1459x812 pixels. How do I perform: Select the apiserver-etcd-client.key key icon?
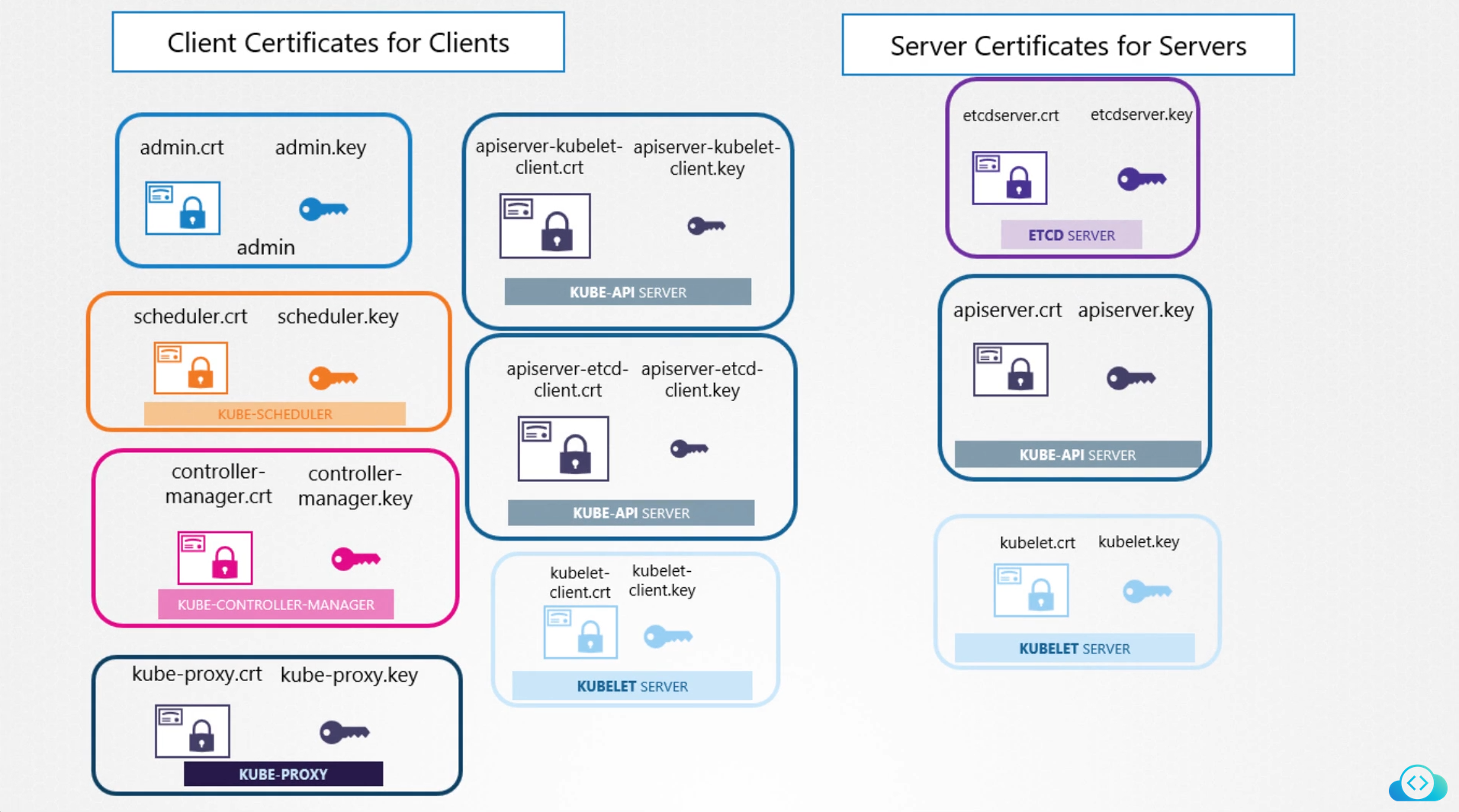coord(689,449)
